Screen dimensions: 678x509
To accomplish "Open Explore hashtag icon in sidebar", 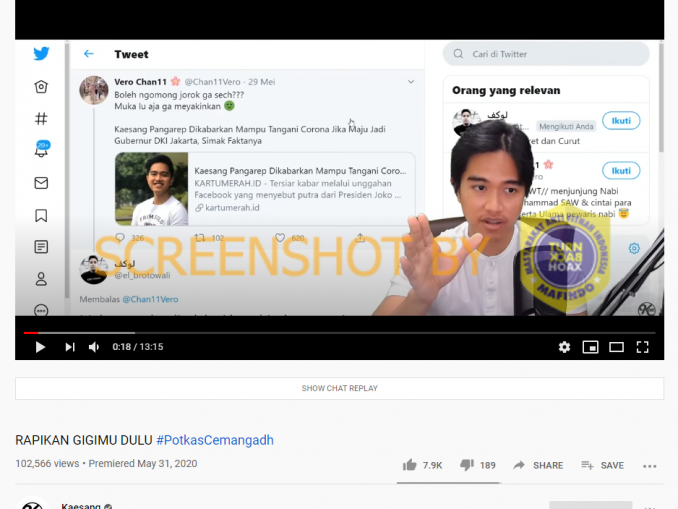I will pos(41,118).
